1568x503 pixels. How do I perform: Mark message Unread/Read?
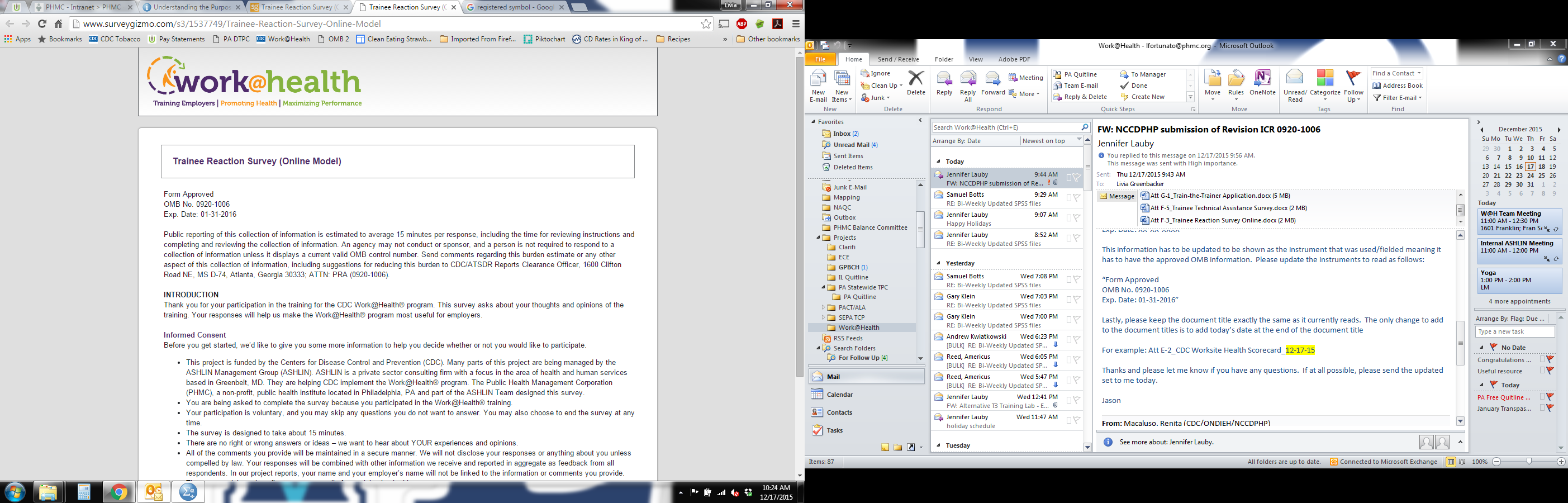pos(1295,86)
